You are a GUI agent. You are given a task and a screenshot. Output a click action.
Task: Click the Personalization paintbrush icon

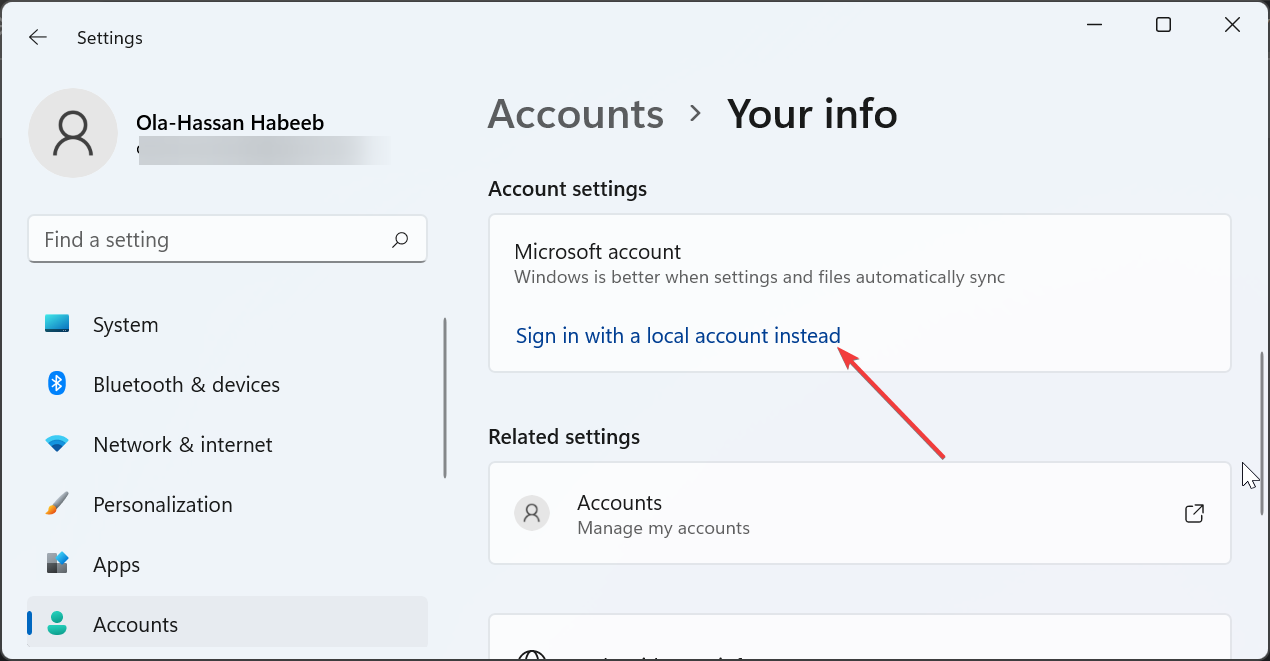click(57, 504)
